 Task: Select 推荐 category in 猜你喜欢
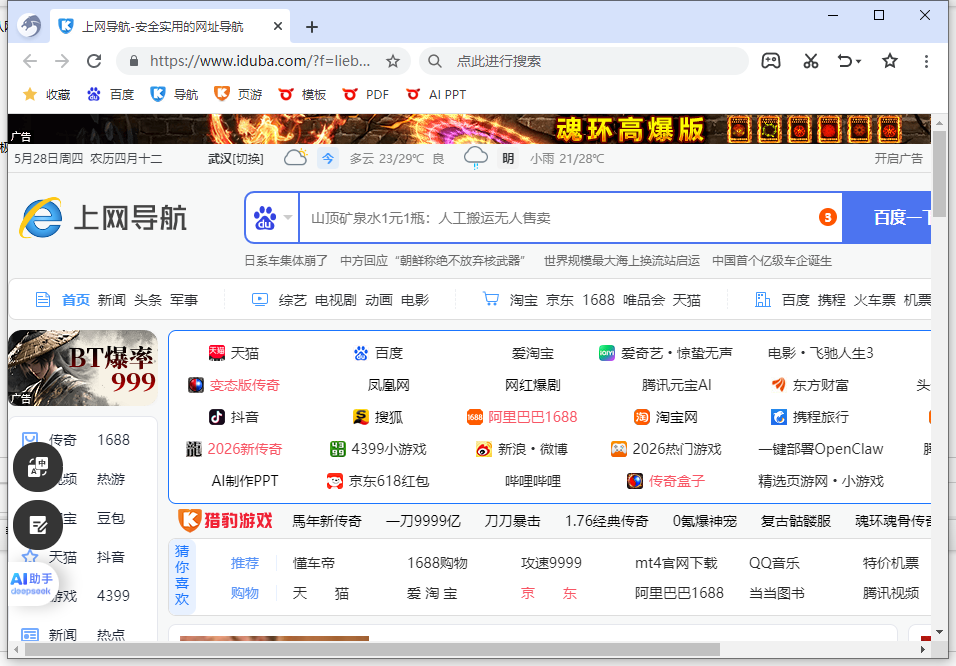point(245,563)
